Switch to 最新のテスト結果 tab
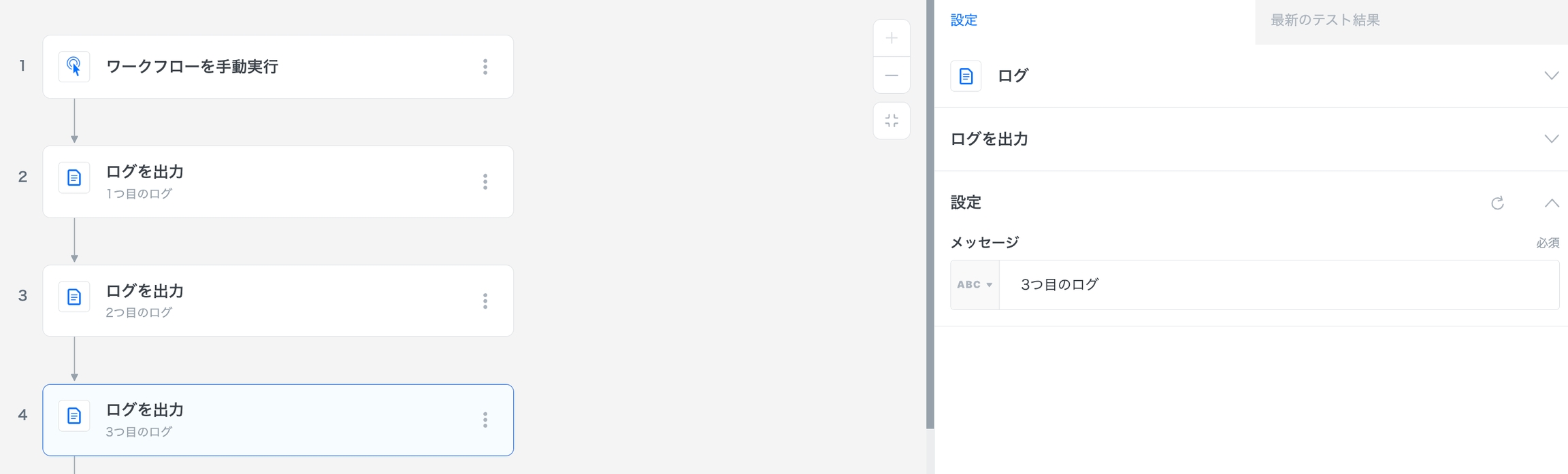Viewport: 1568px width, 474px height. point(1325,20)
